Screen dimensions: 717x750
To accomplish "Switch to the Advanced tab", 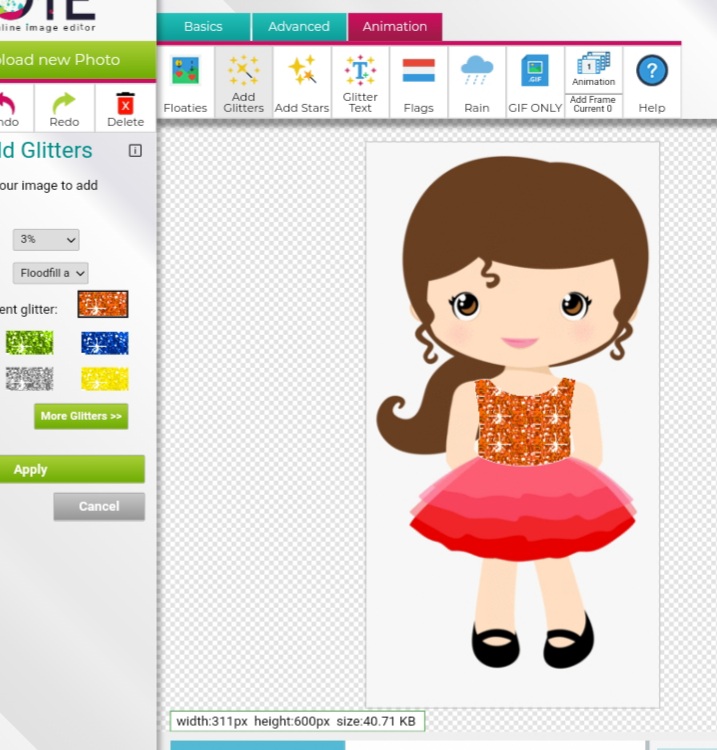I will coord(298,27).
